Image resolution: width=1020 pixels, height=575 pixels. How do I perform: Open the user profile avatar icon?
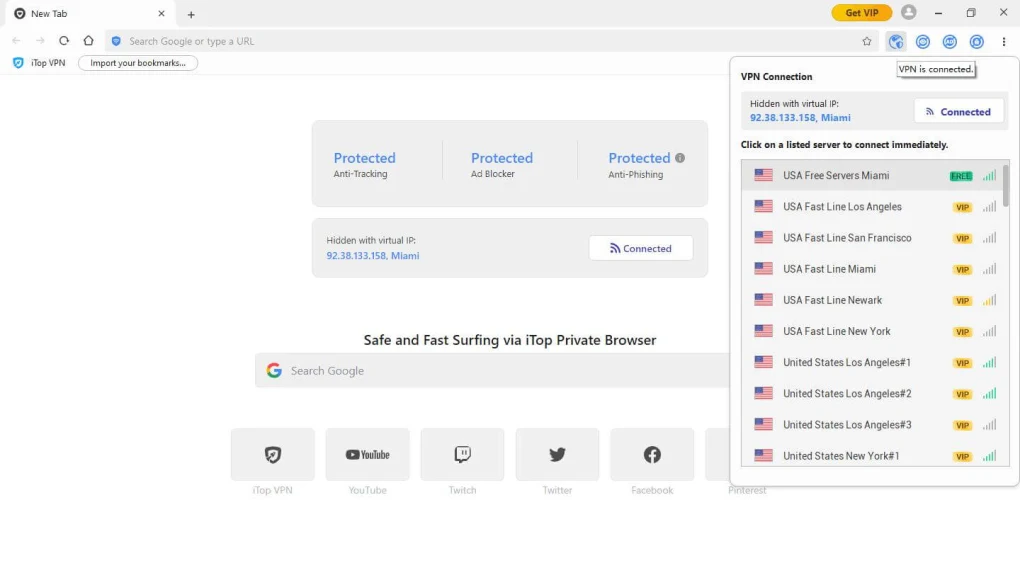(908, 13)
